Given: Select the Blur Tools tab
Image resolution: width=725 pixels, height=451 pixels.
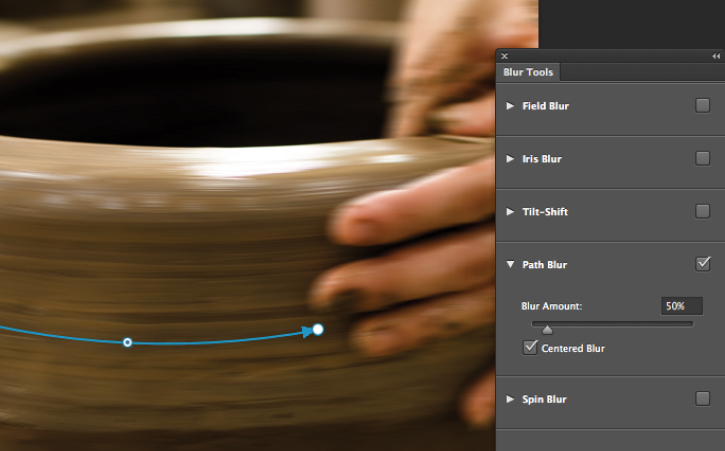Looking at the screenshot, I should click(x=528, y=72).
